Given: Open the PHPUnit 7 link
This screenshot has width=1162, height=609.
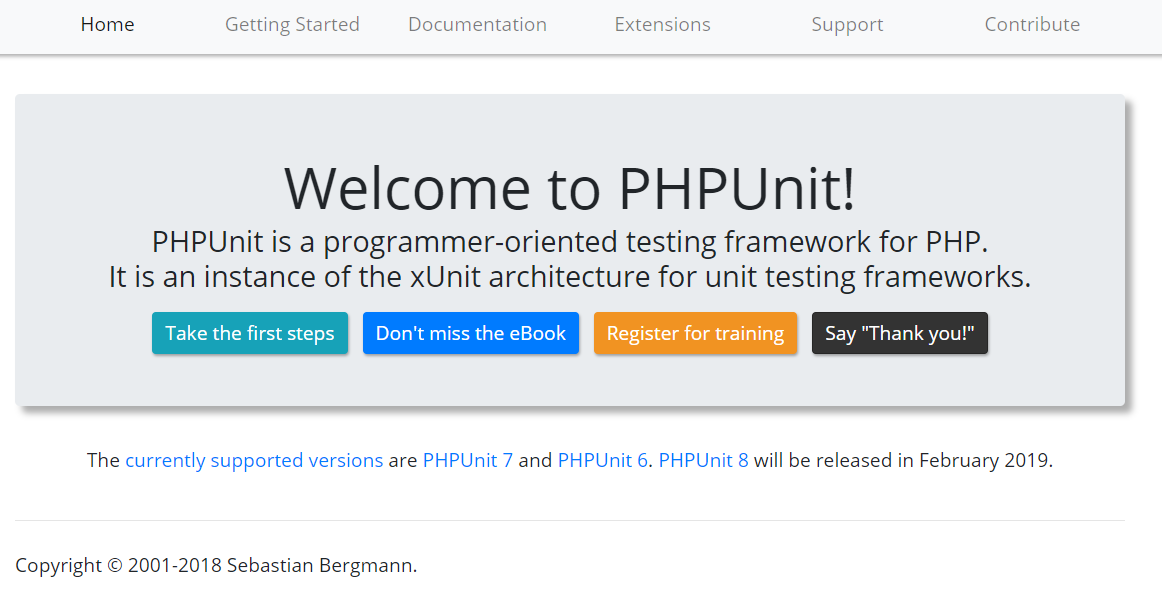Looking at the screenshot, I should (467, 461).
